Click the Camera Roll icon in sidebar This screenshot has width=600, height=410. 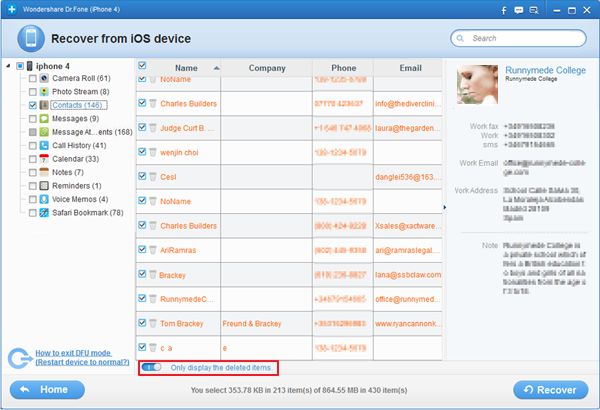pos(44,78)
